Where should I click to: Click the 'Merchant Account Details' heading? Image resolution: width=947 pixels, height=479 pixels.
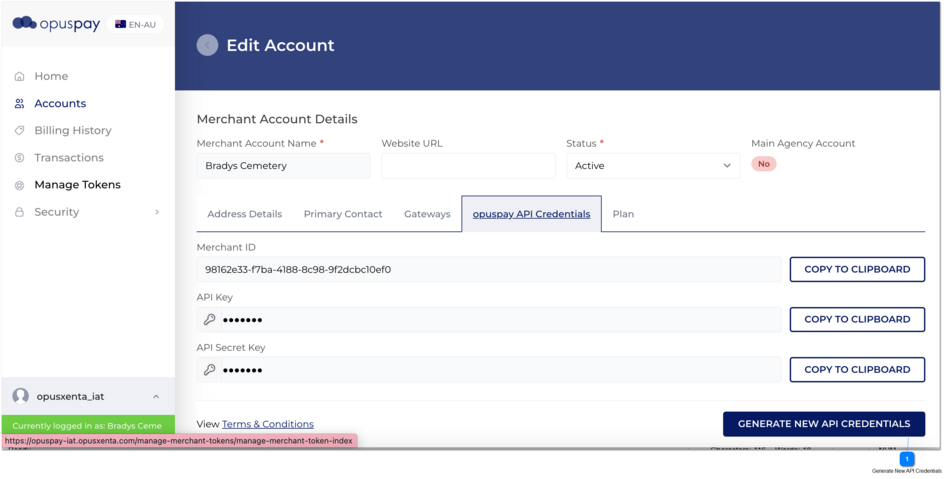[x=277, y=119]
